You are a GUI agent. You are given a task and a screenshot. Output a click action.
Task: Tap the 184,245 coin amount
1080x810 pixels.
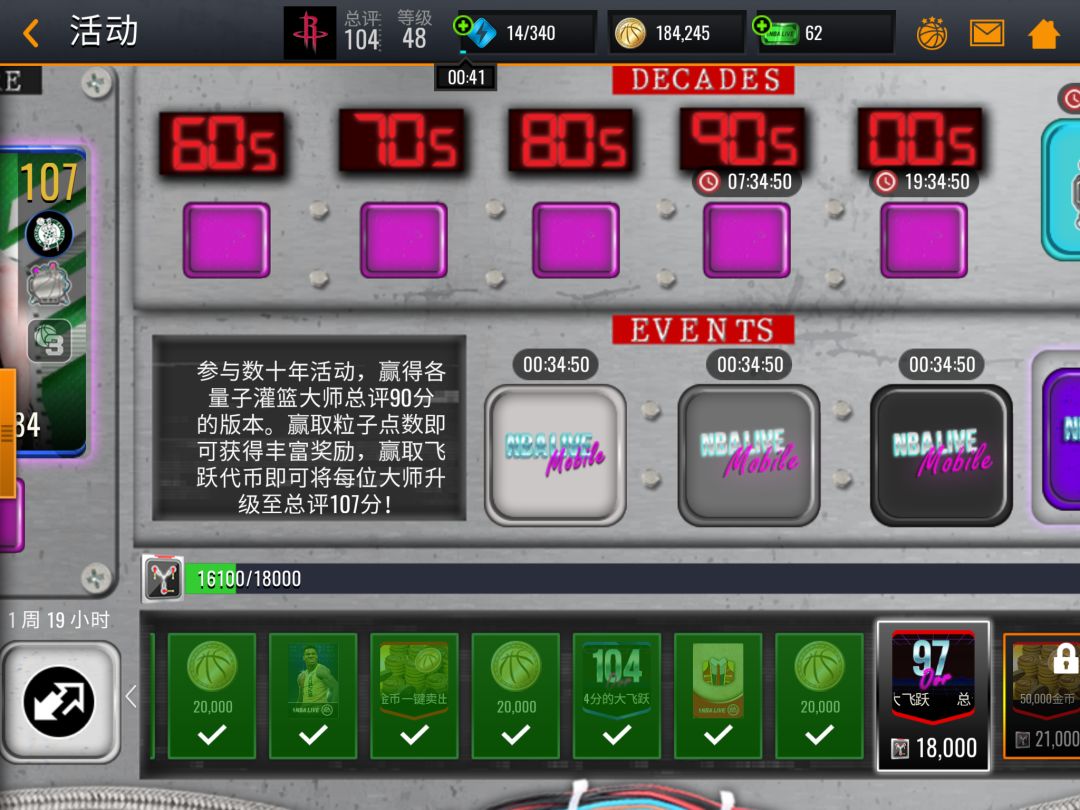[683, 33]
